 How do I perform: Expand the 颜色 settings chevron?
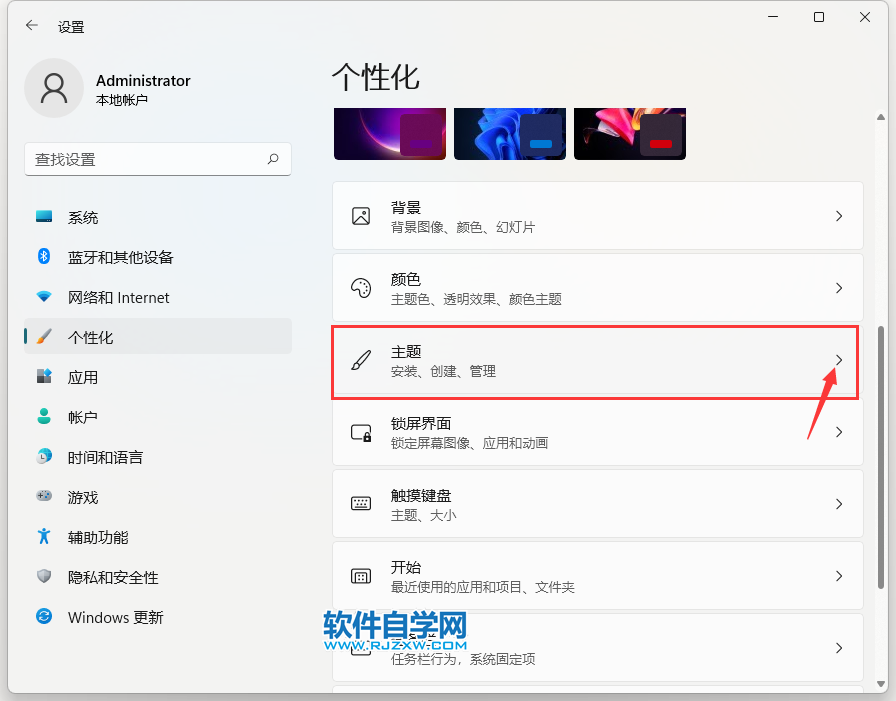point(839,288)
